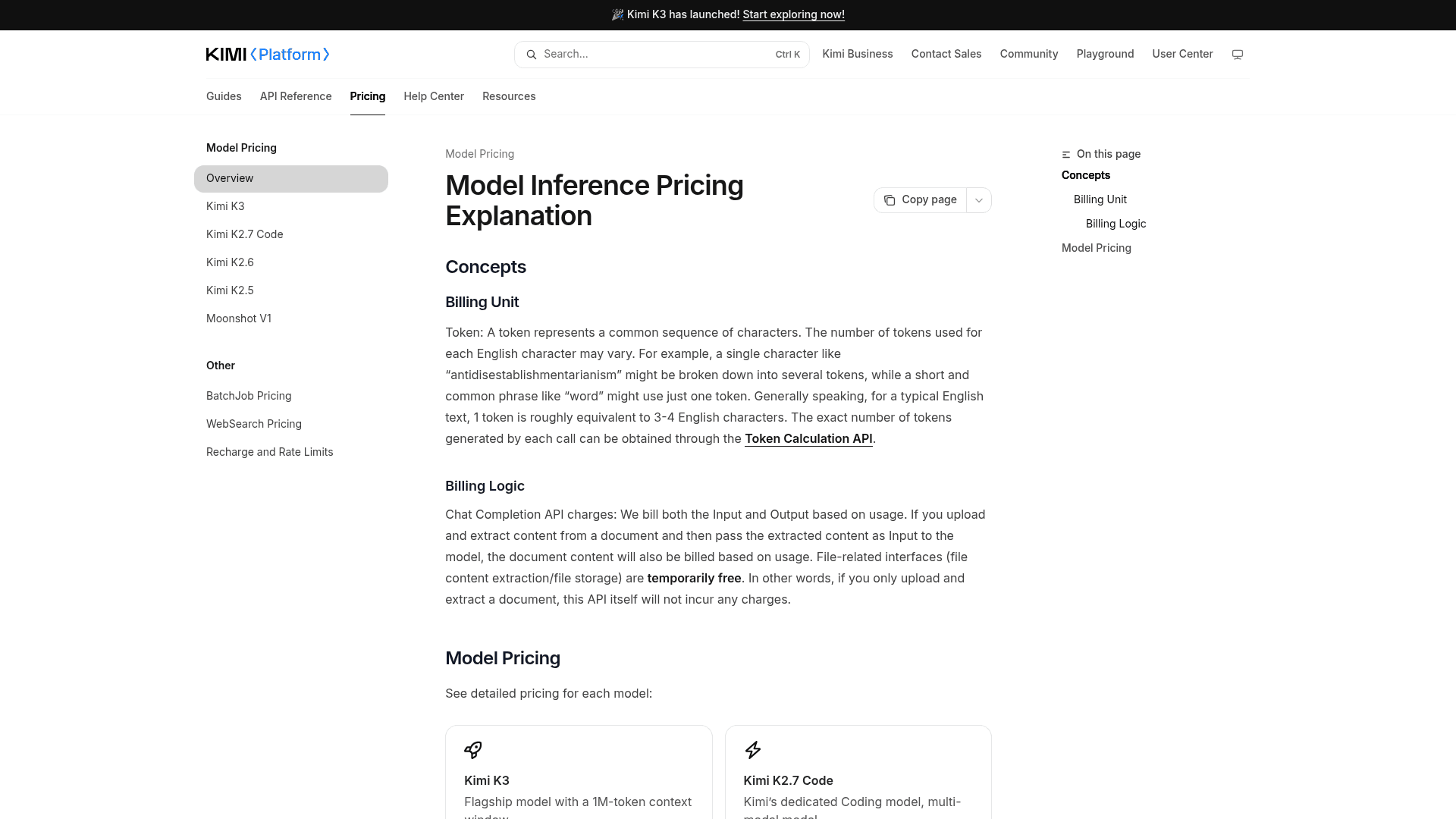Focus the Search input field
Screen dimensions: 1456x819
[662, 55]
